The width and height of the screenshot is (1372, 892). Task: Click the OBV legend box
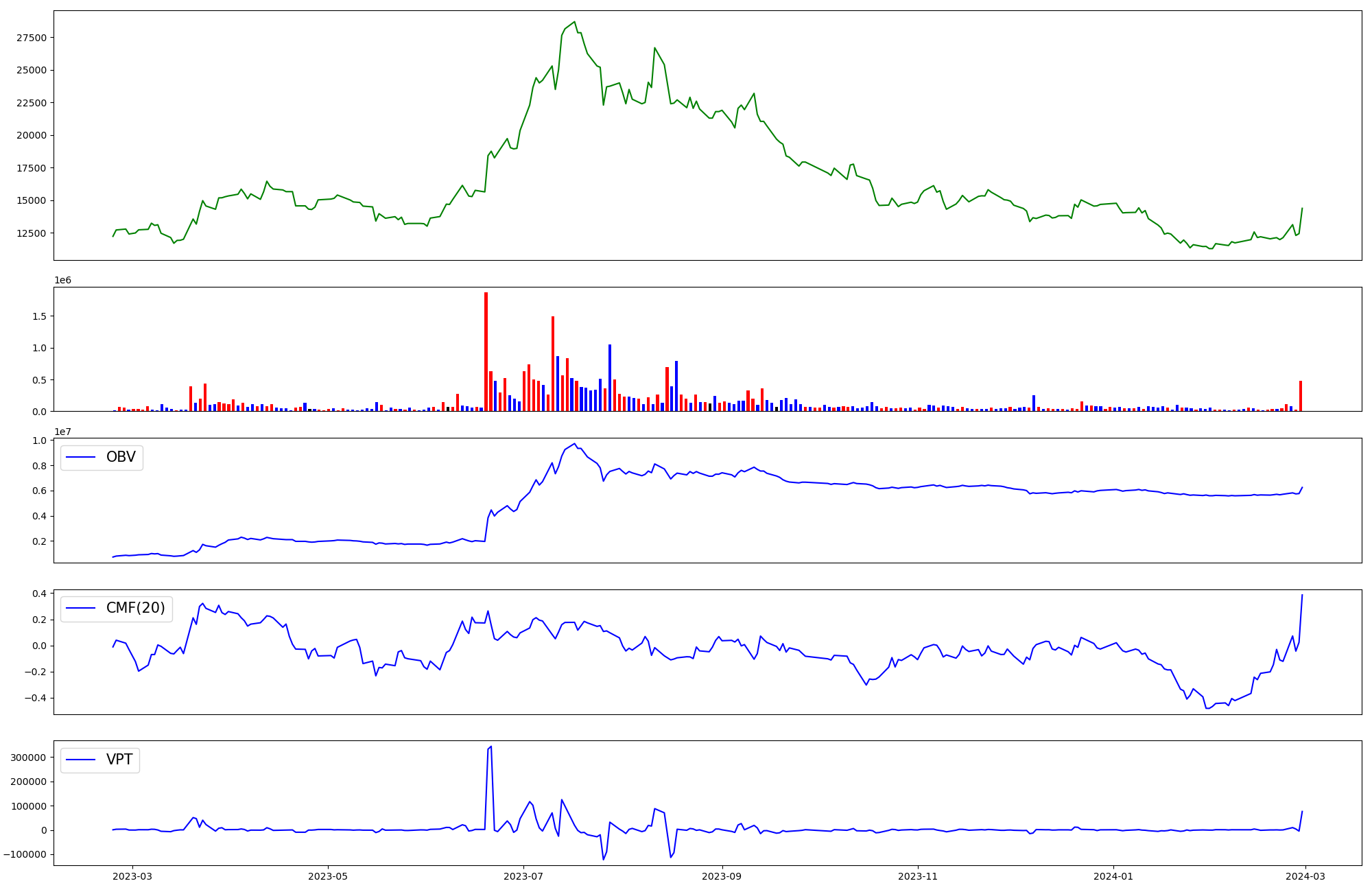(x=102, y=457)
